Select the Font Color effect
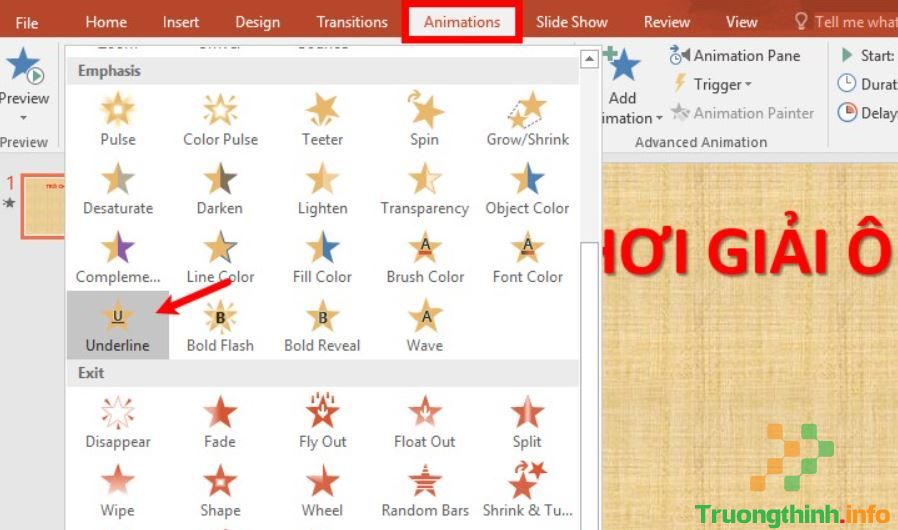 pos(527,257)
